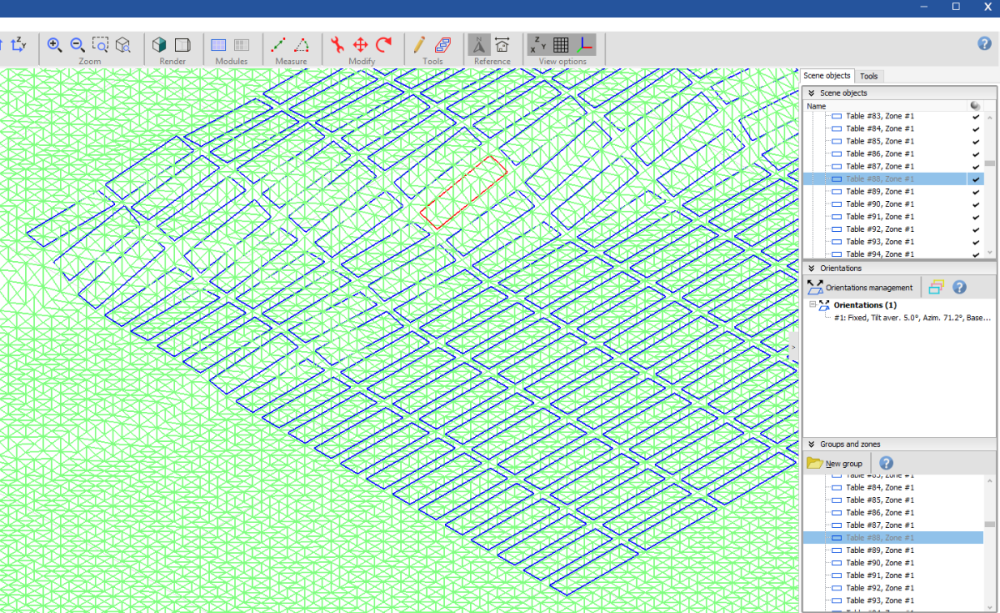Switch to the Tools tab
Screen dimensions: 1000x613
click(x=869, y=76)
